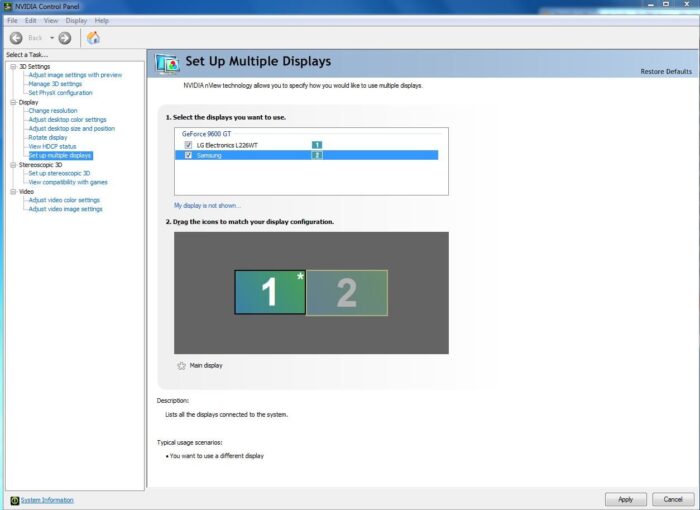
Task: Click the Restore Defaults link
Action: 666,71
